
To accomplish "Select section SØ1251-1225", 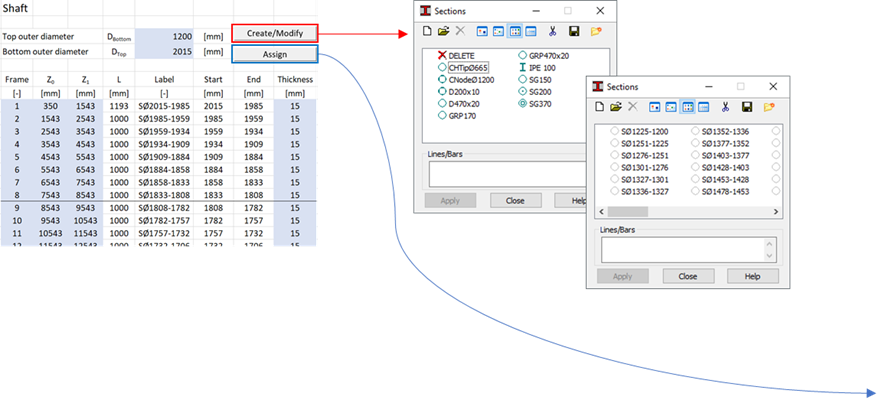I will coord(639,144).
